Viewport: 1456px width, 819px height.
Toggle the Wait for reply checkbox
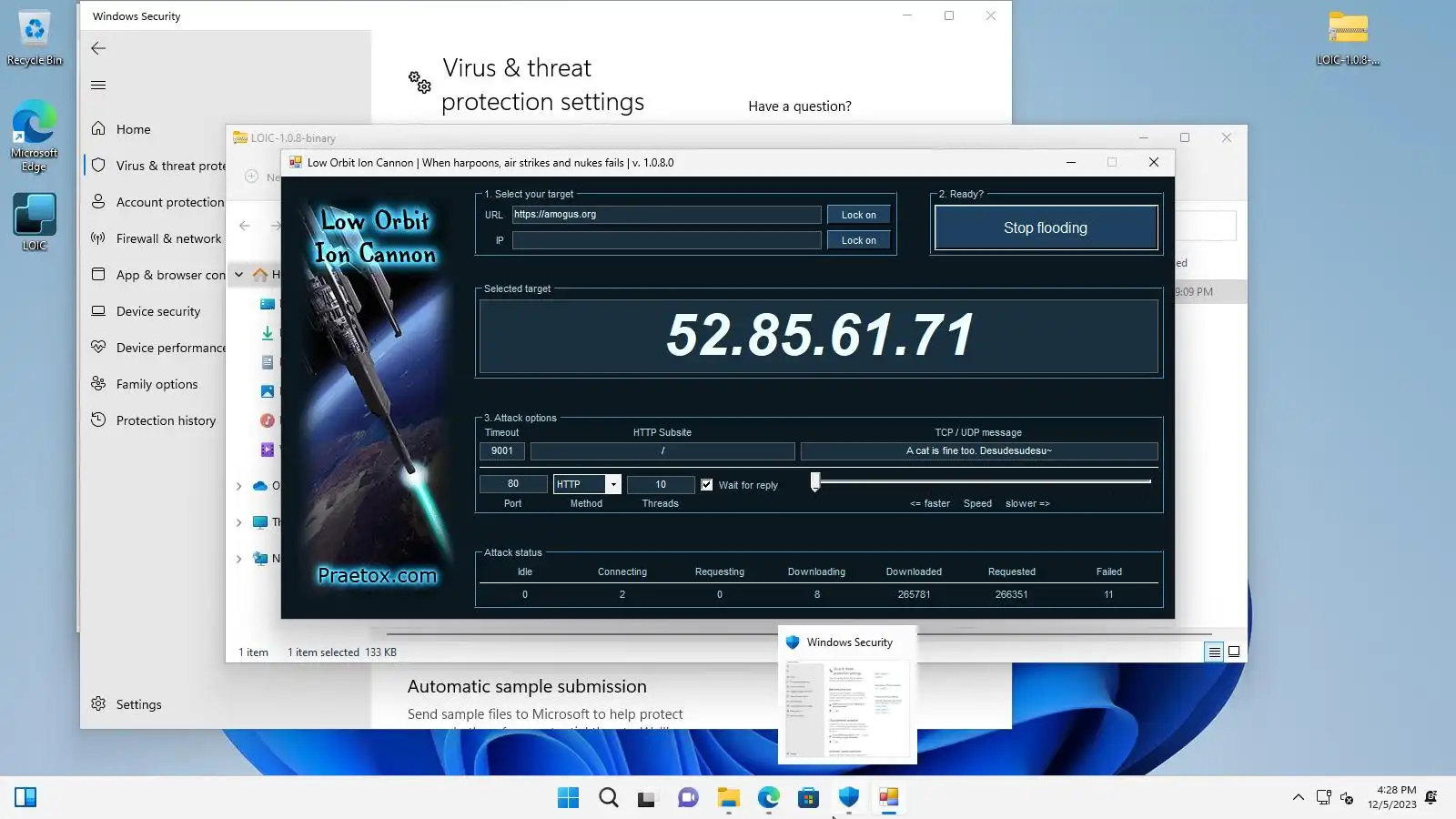tap(707, 485)
